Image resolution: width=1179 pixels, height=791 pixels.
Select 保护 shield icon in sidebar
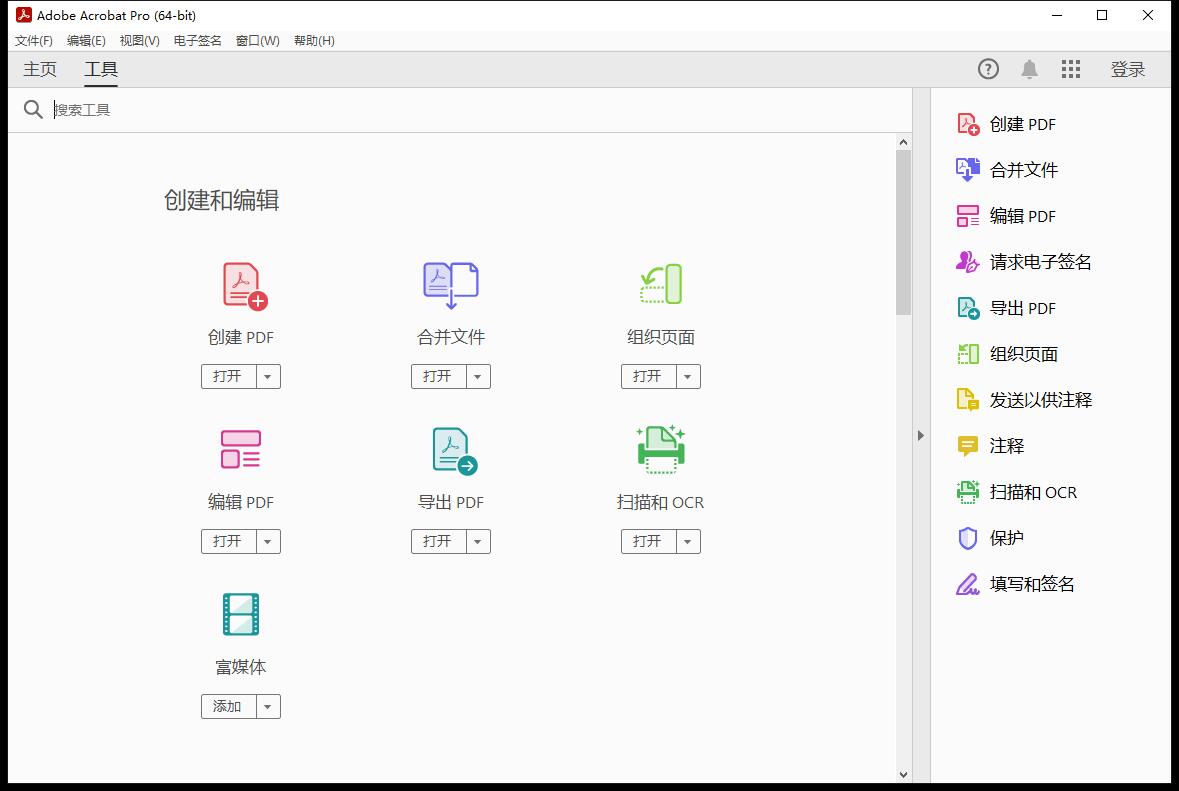[968, 538]
